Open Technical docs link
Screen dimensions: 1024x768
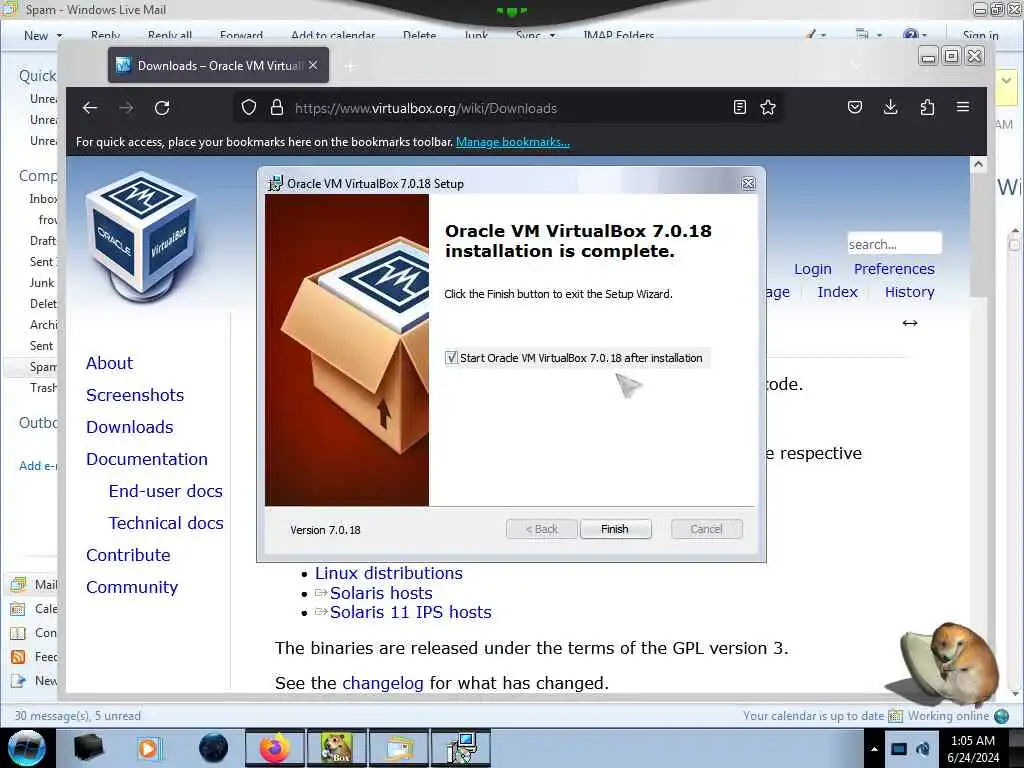click(x=166, y=523)
